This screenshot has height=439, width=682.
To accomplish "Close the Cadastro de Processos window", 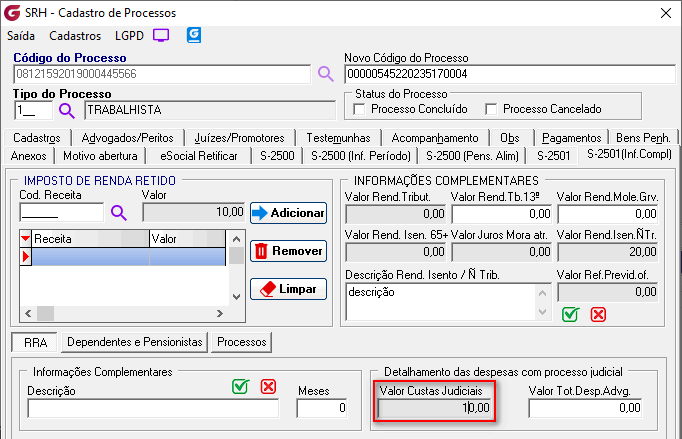I will 665,13.
